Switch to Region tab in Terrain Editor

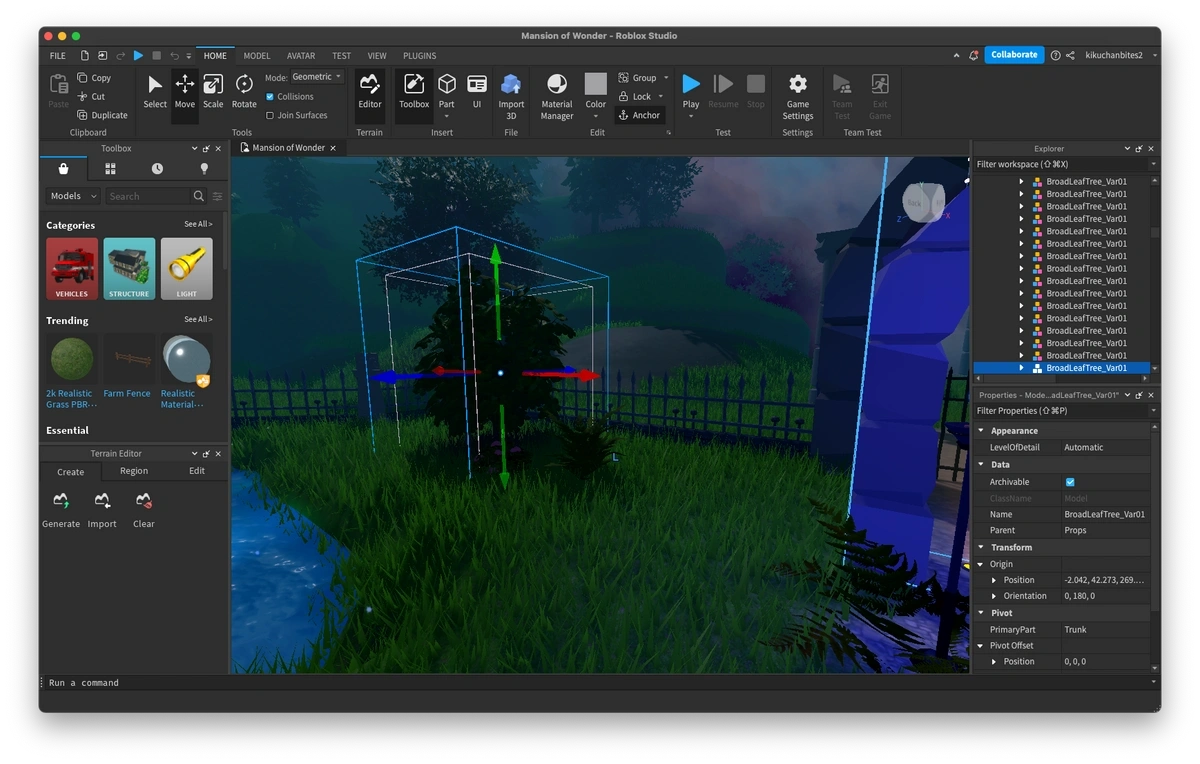click(134, 471)
